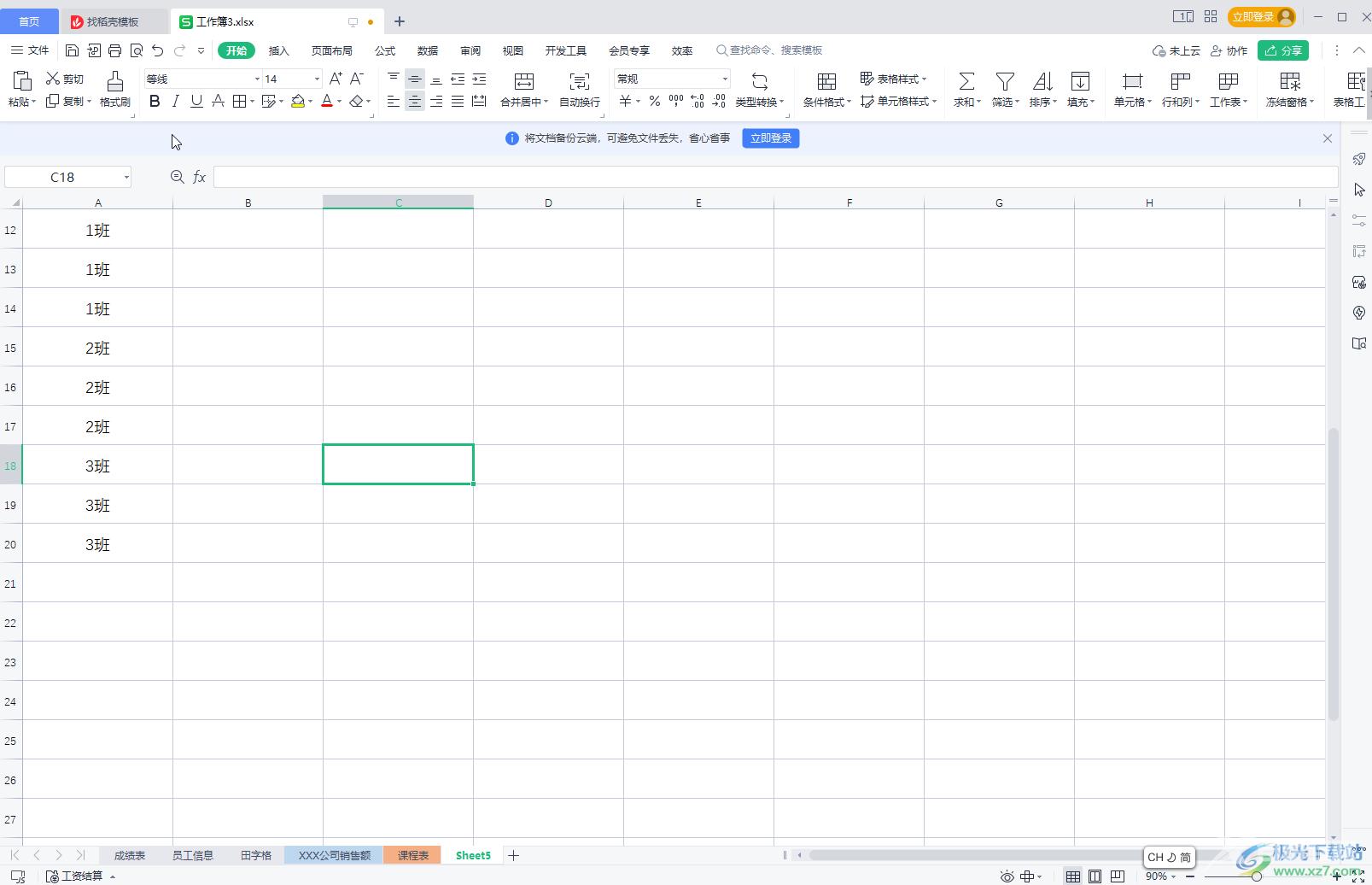Open the borders dropdown arrow
Screen dimensions: 1372x885
(252, 102)
